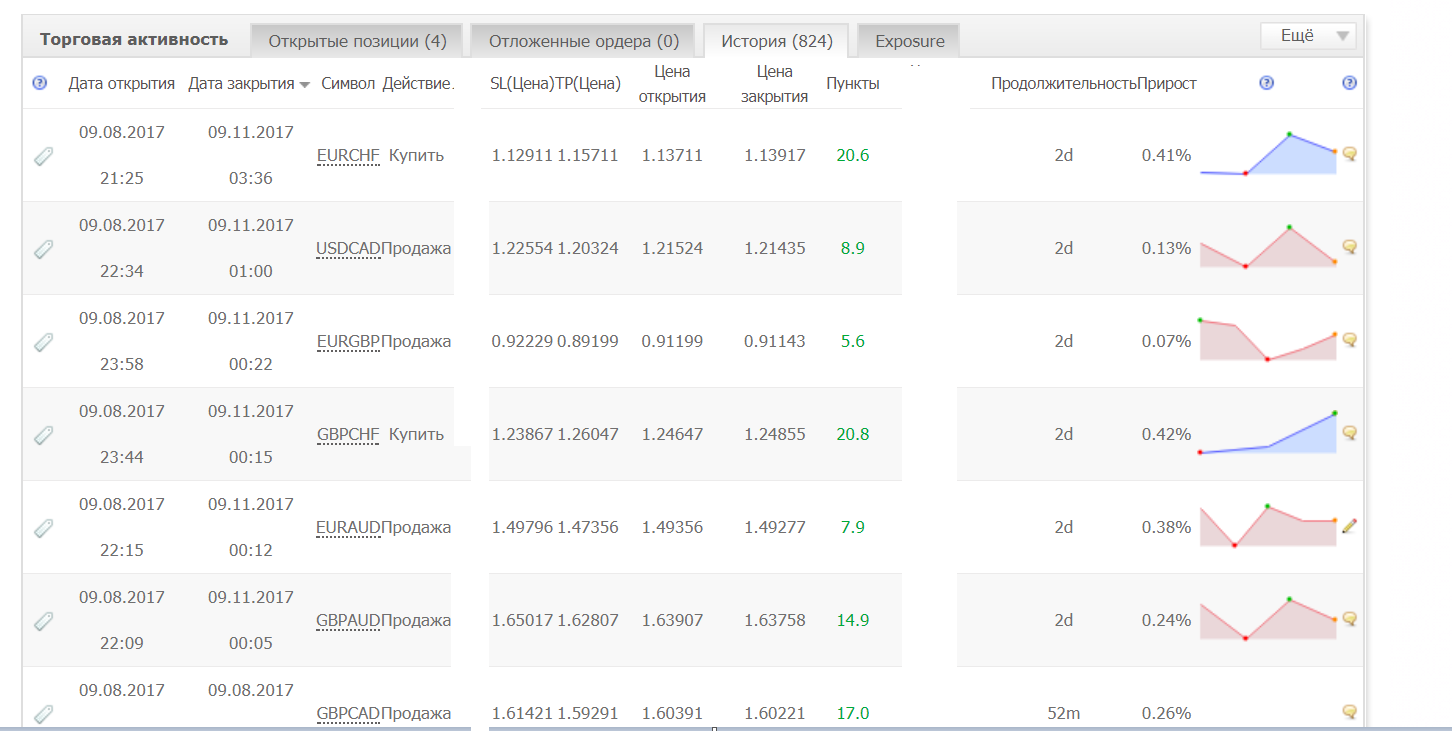This screenshot has height=731, width=1452.
Task: Click the 20.8 points value
Action: click(853, 435)
